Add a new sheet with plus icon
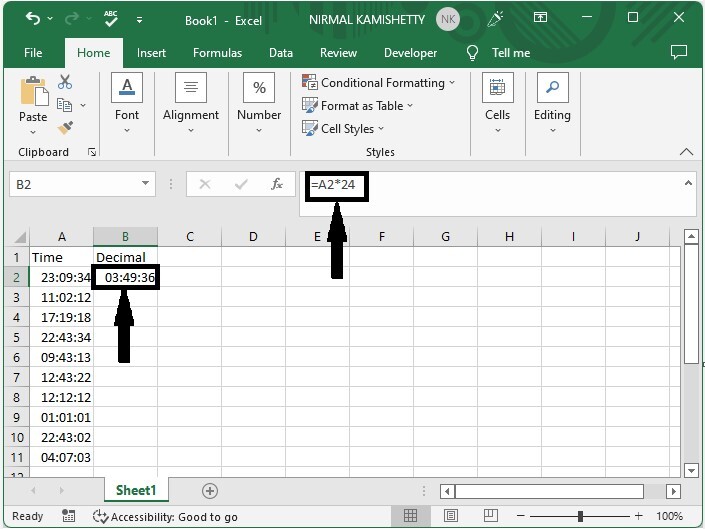 (x=210, y=491)
